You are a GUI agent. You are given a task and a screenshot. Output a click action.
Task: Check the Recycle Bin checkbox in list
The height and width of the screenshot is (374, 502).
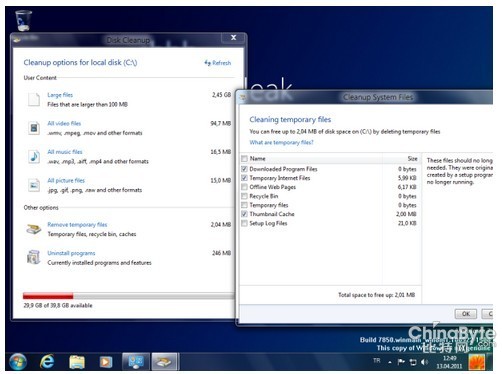(244, 196)
